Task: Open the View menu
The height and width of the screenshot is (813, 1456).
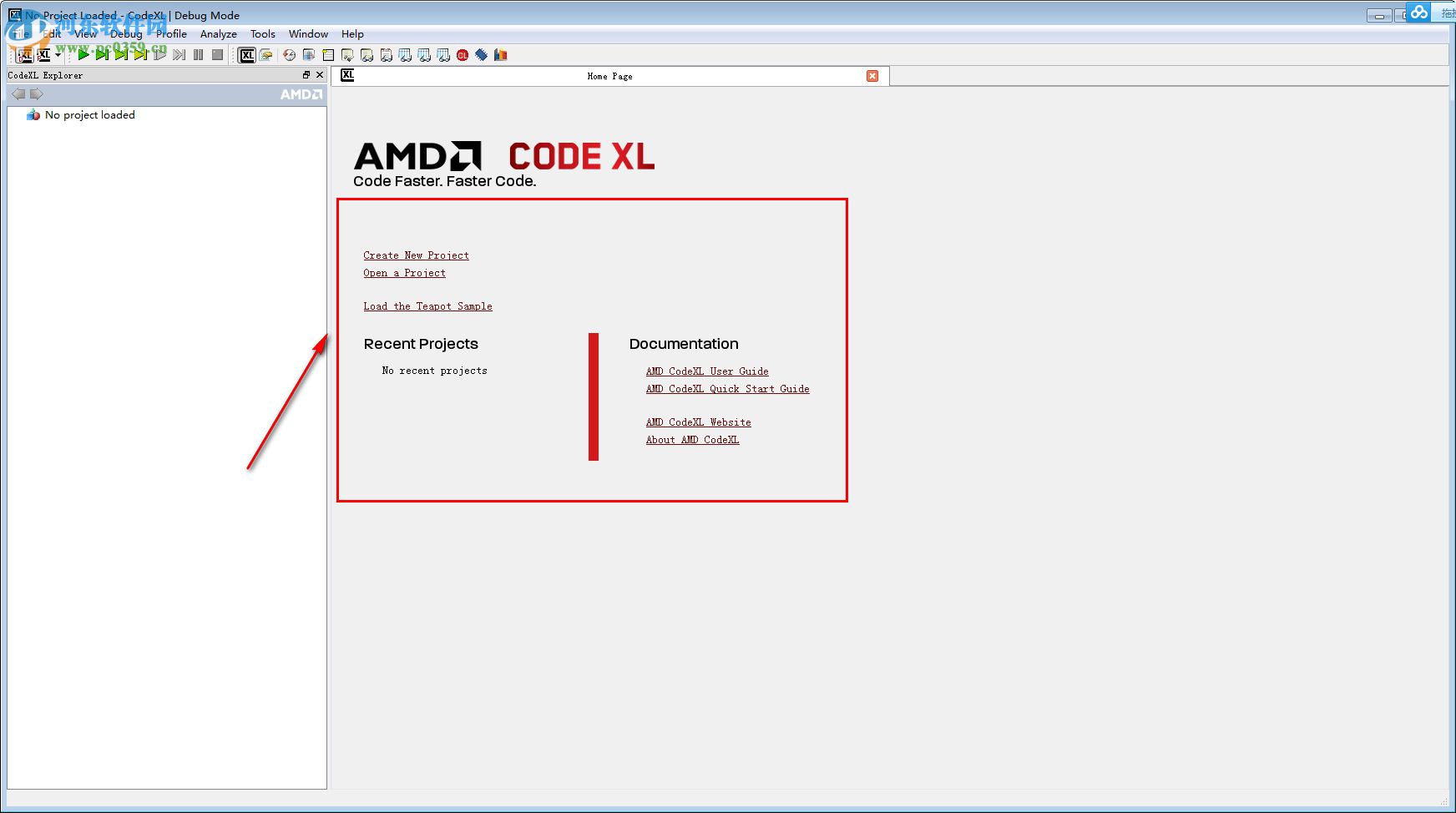Action: click(85, 34)
